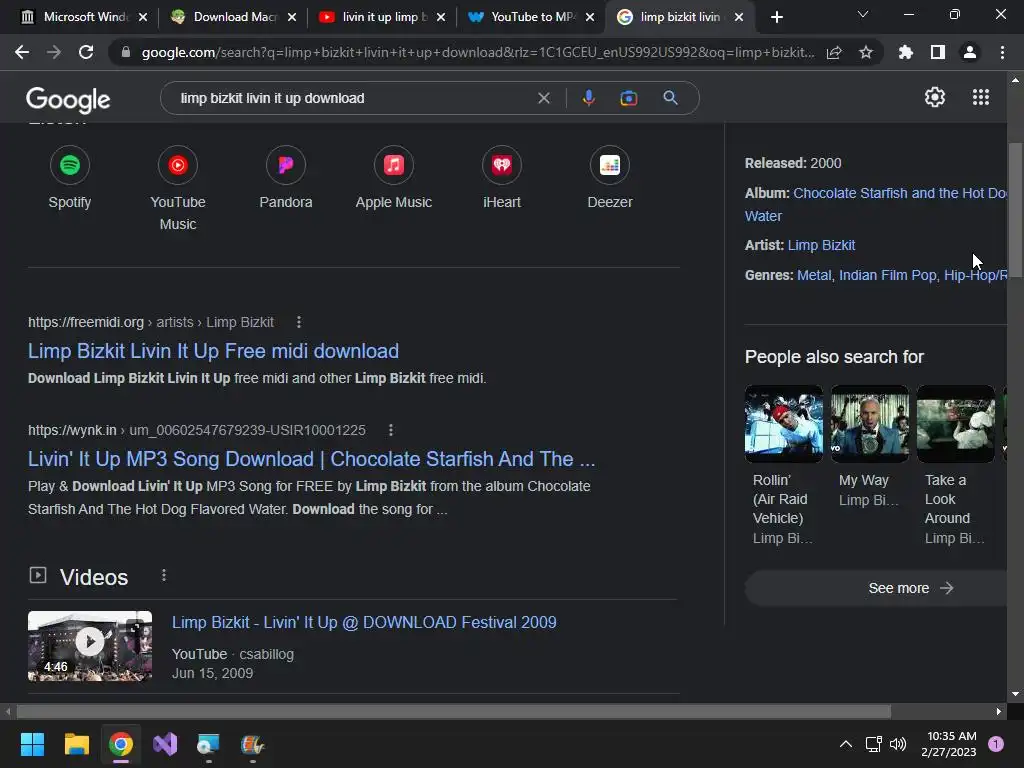Close the YouTube to MP4 tab

pyautogui.click(x=590, y=17)
